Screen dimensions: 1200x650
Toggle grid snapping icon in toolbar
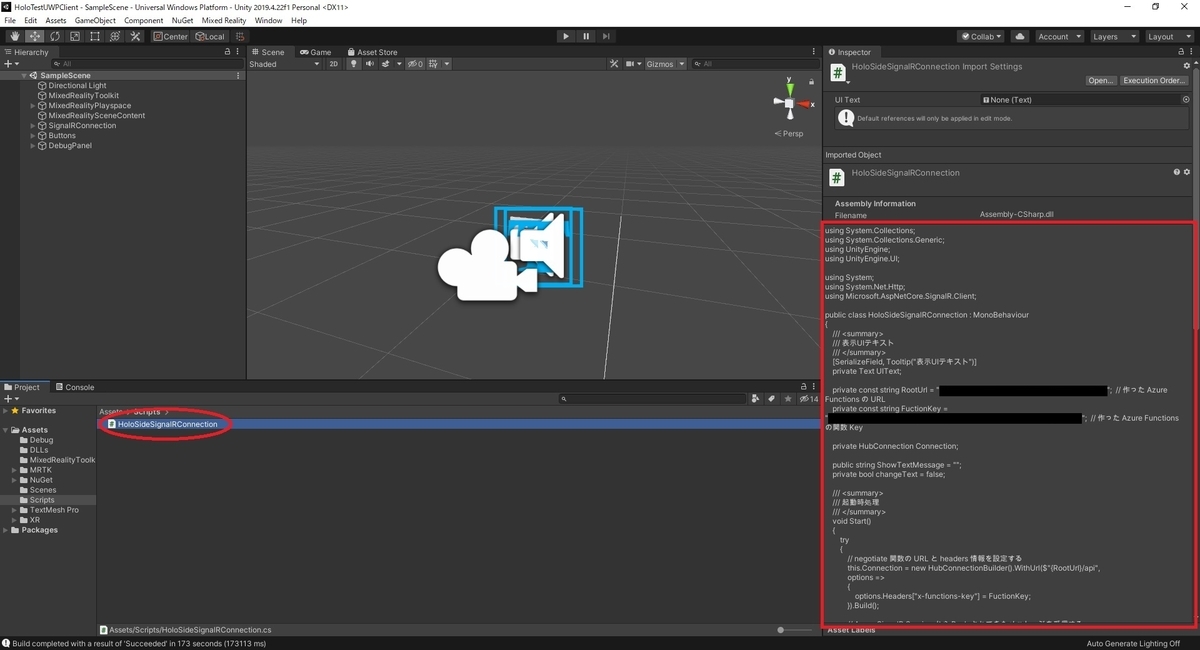240,36
